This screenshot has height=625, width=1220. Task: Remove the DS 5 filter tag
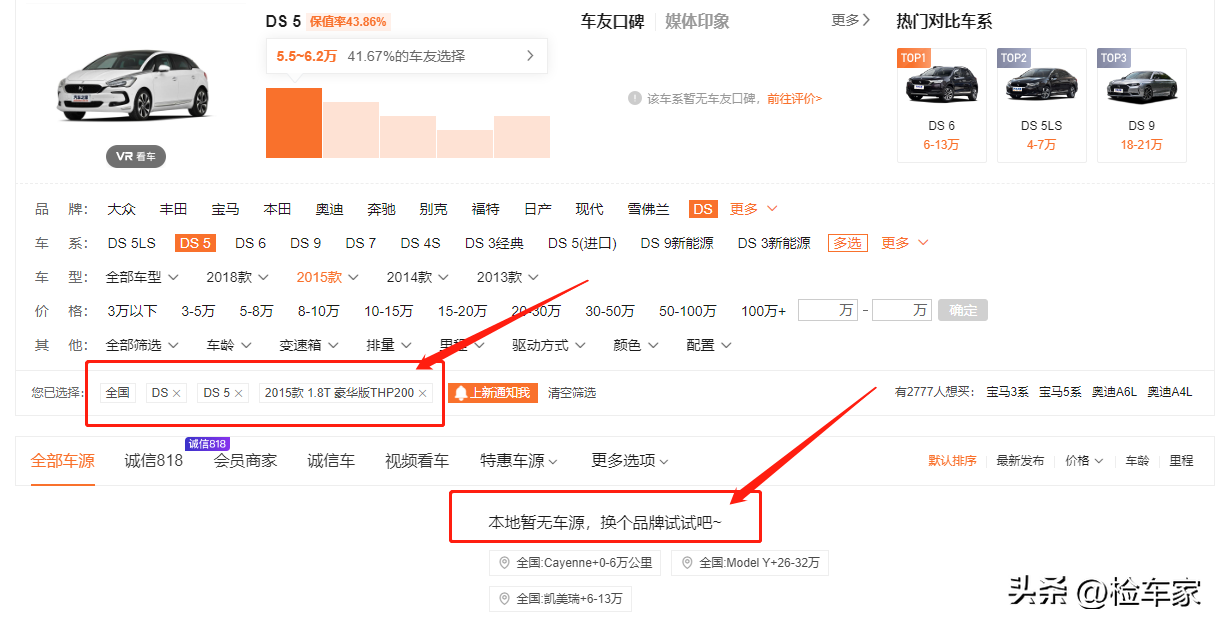click(238, 394)
